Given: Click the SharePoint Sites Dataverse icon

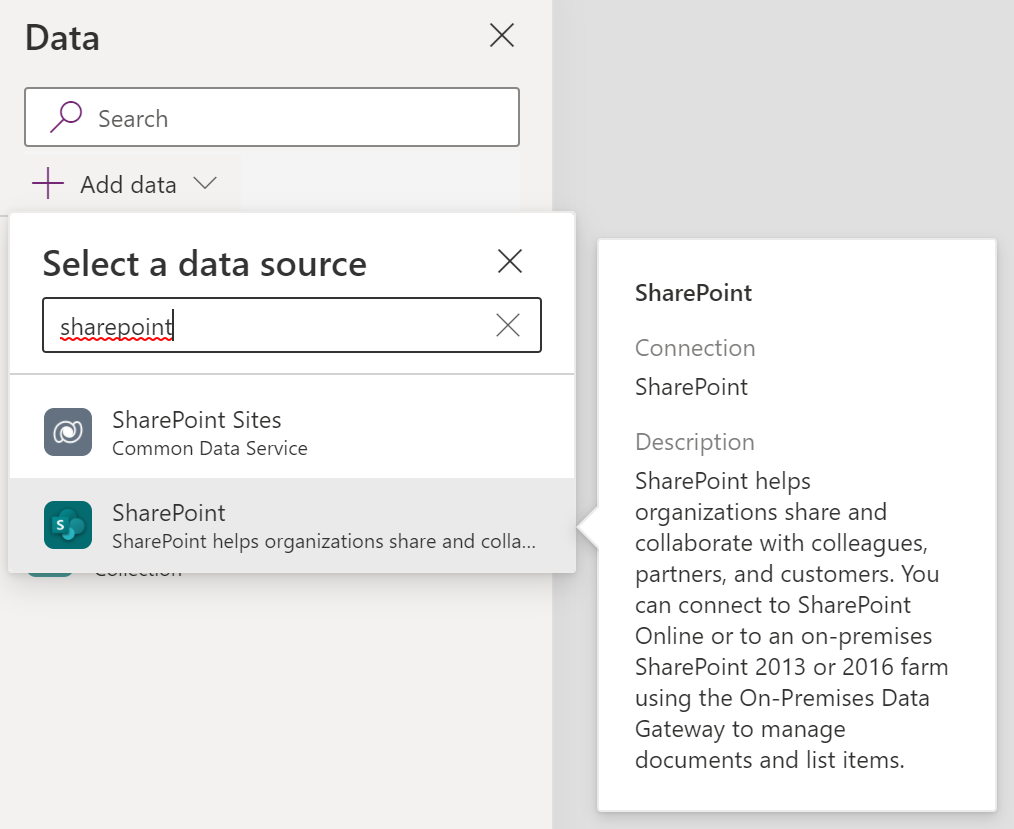Looking at the screenshot, I should pyautogui.click(x=68, y=432).
